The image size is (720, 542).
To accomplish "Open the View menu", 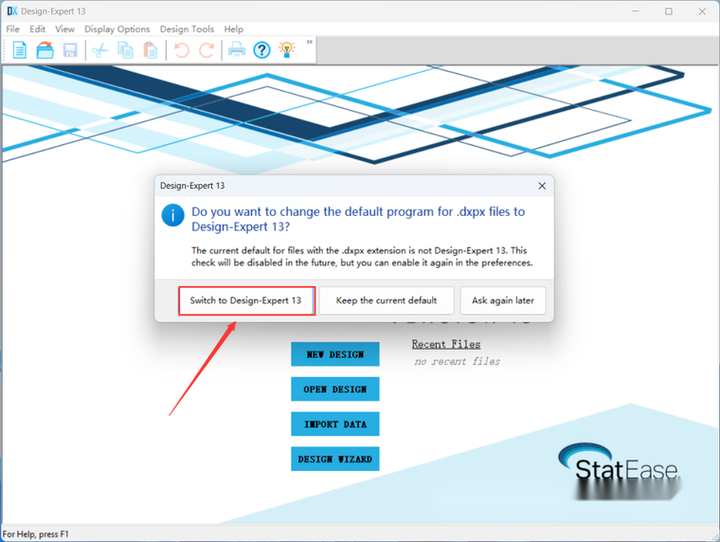I will click(65, 29).
